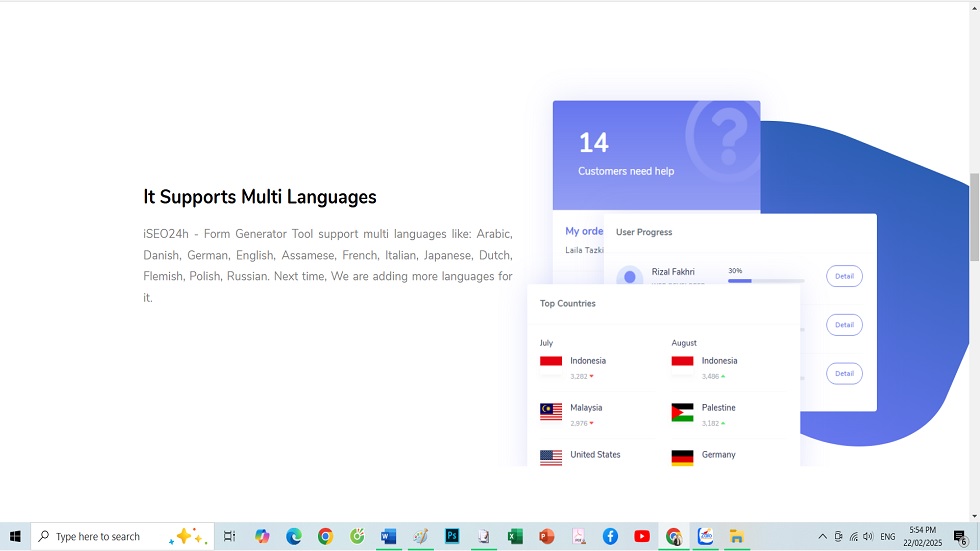
Task: Open Microsoft Word from the taskbar
Action: pos(389,537)
